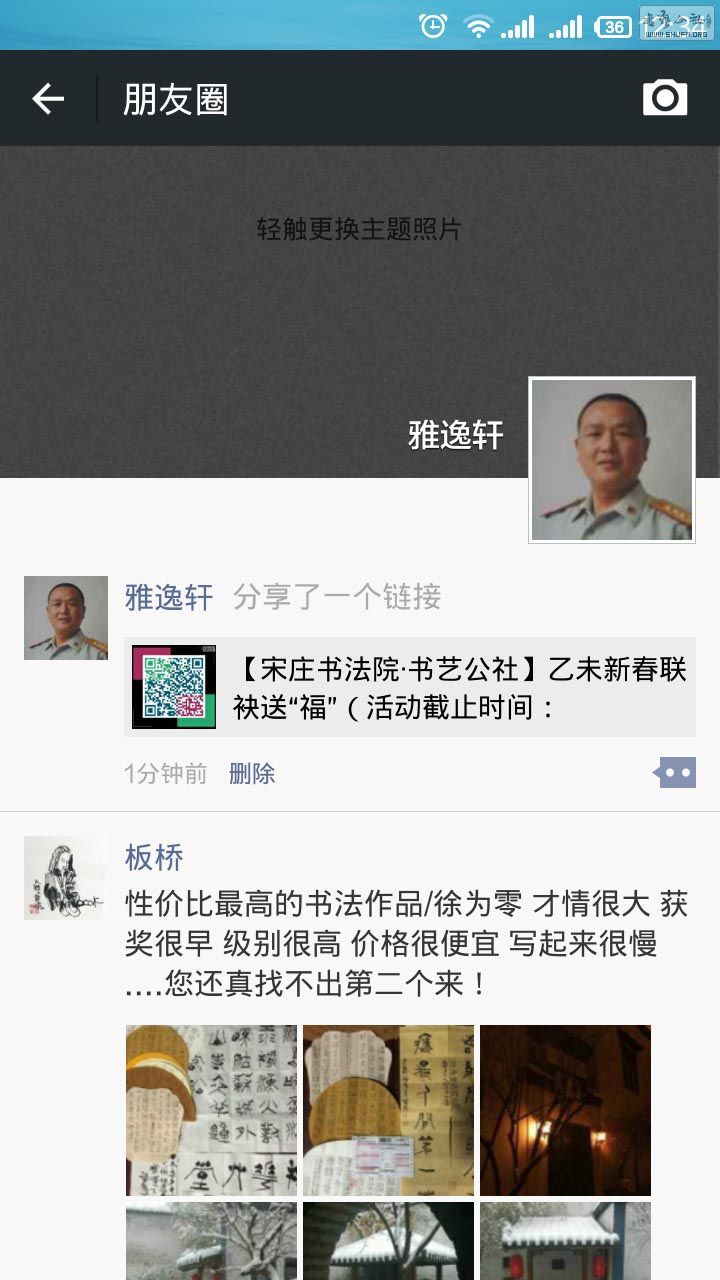
Task: Open the comment and like bubble icon
Action: 675,773
